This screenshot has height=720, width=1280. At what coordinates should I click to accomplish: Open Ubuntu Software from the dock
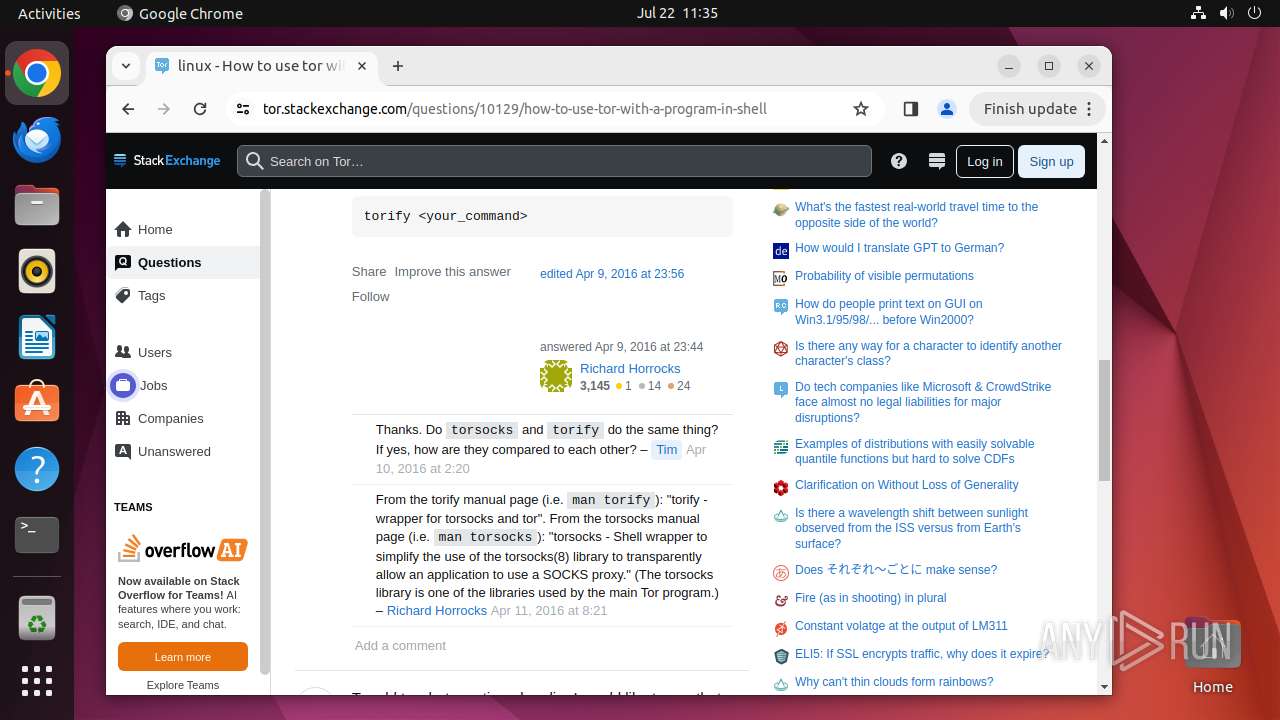[x=37, y=403]
